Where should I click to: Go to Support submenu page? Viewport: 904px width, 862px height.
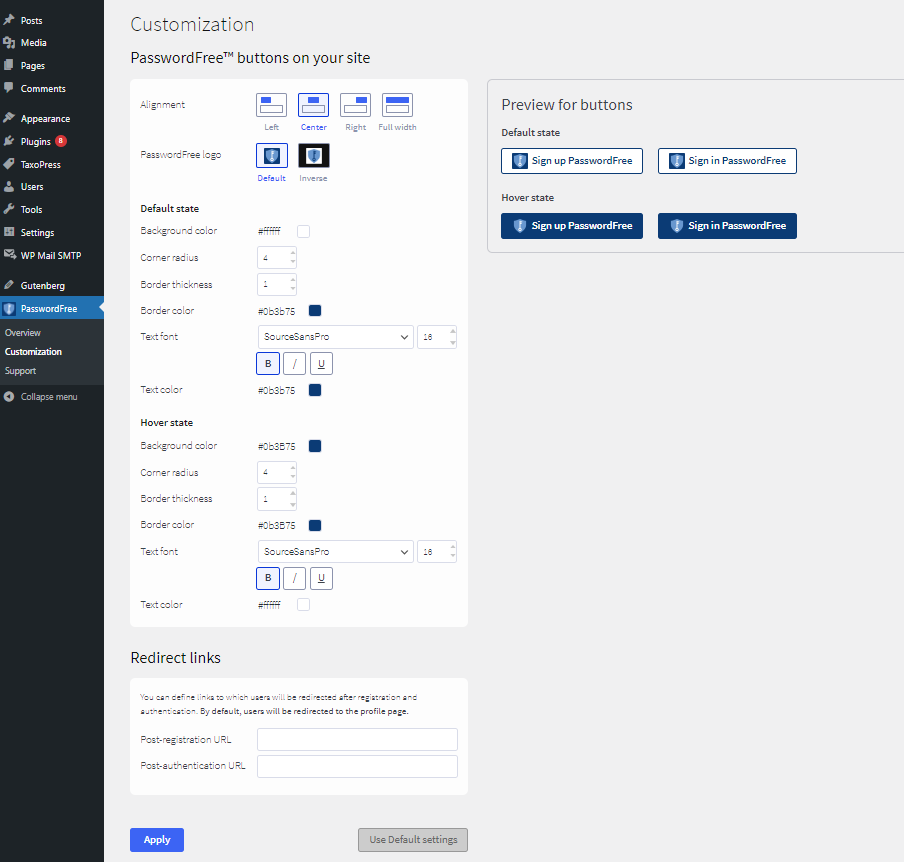[x=20, y=371]
